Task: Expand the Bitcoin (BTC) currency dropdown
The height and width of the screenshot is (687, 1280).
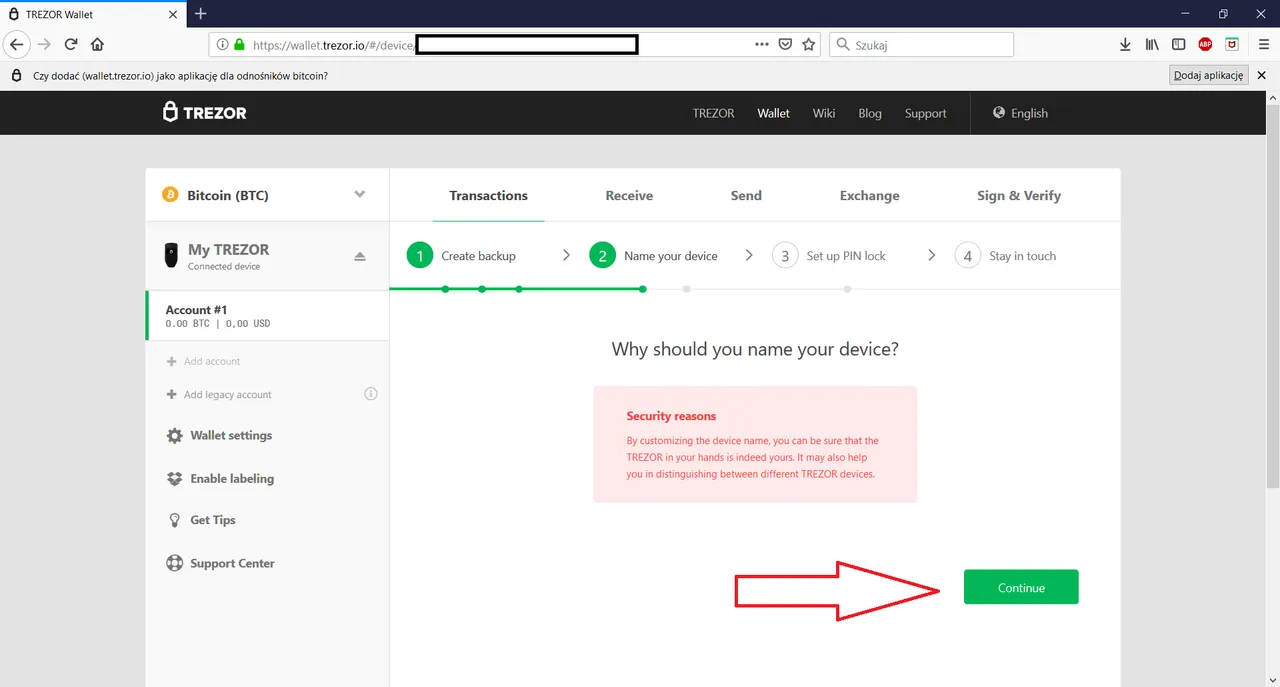Action: click(x=267, y=195)
